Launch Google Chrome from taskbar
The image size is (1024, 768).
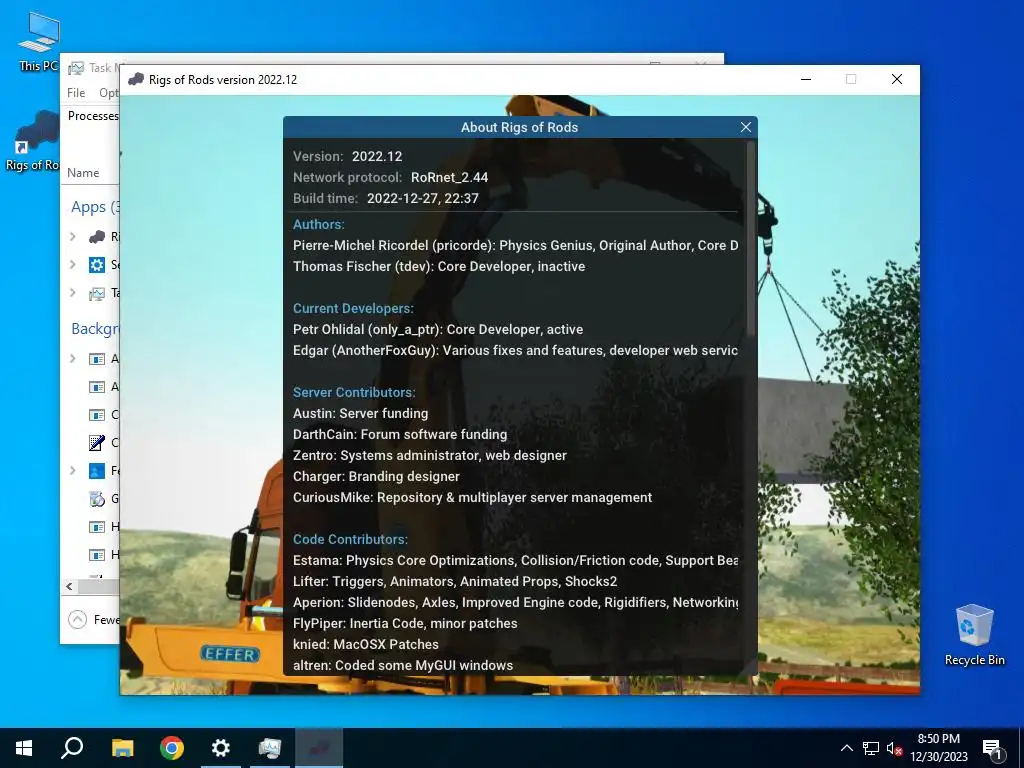click(x=172, y=748)
